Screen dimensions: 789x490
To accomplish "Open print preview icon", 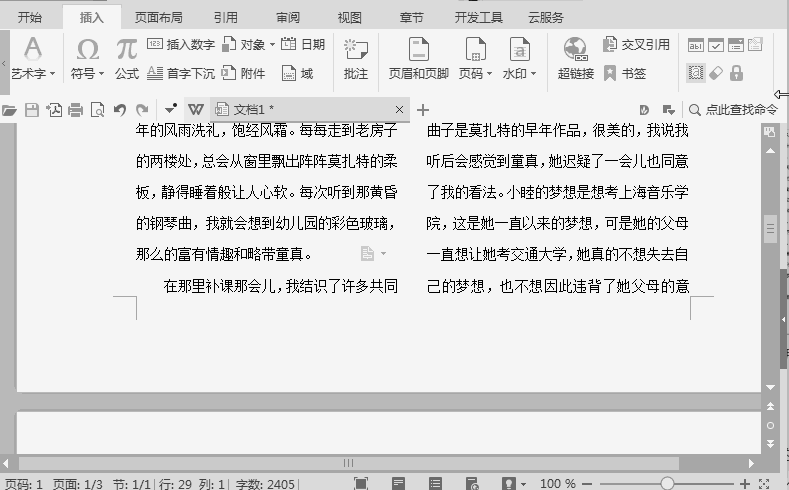I will pyautogui.click(x=97, y=110).
